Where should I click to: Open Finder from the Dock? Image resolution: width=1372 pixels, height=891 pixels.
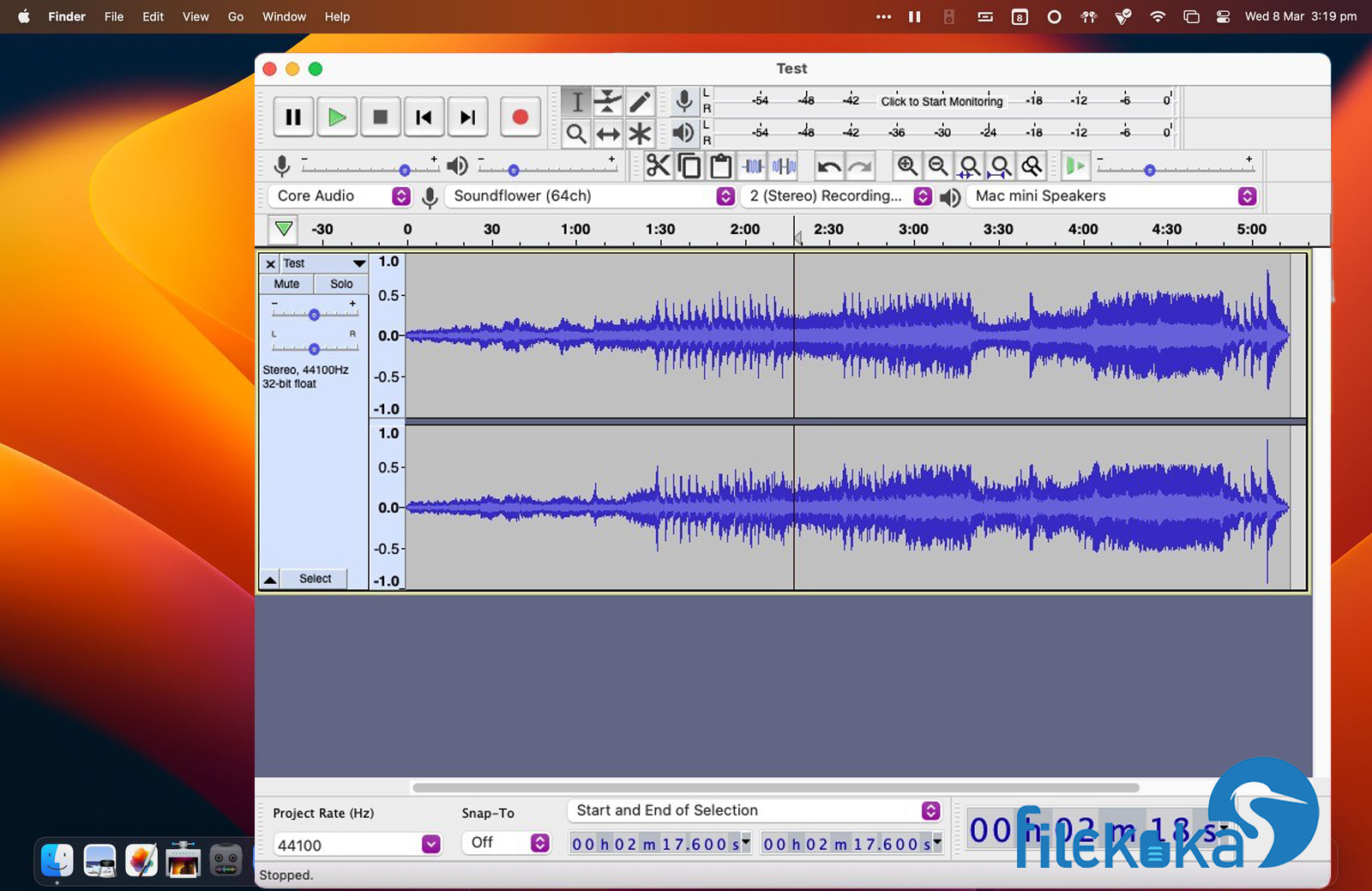pos(57,860)
